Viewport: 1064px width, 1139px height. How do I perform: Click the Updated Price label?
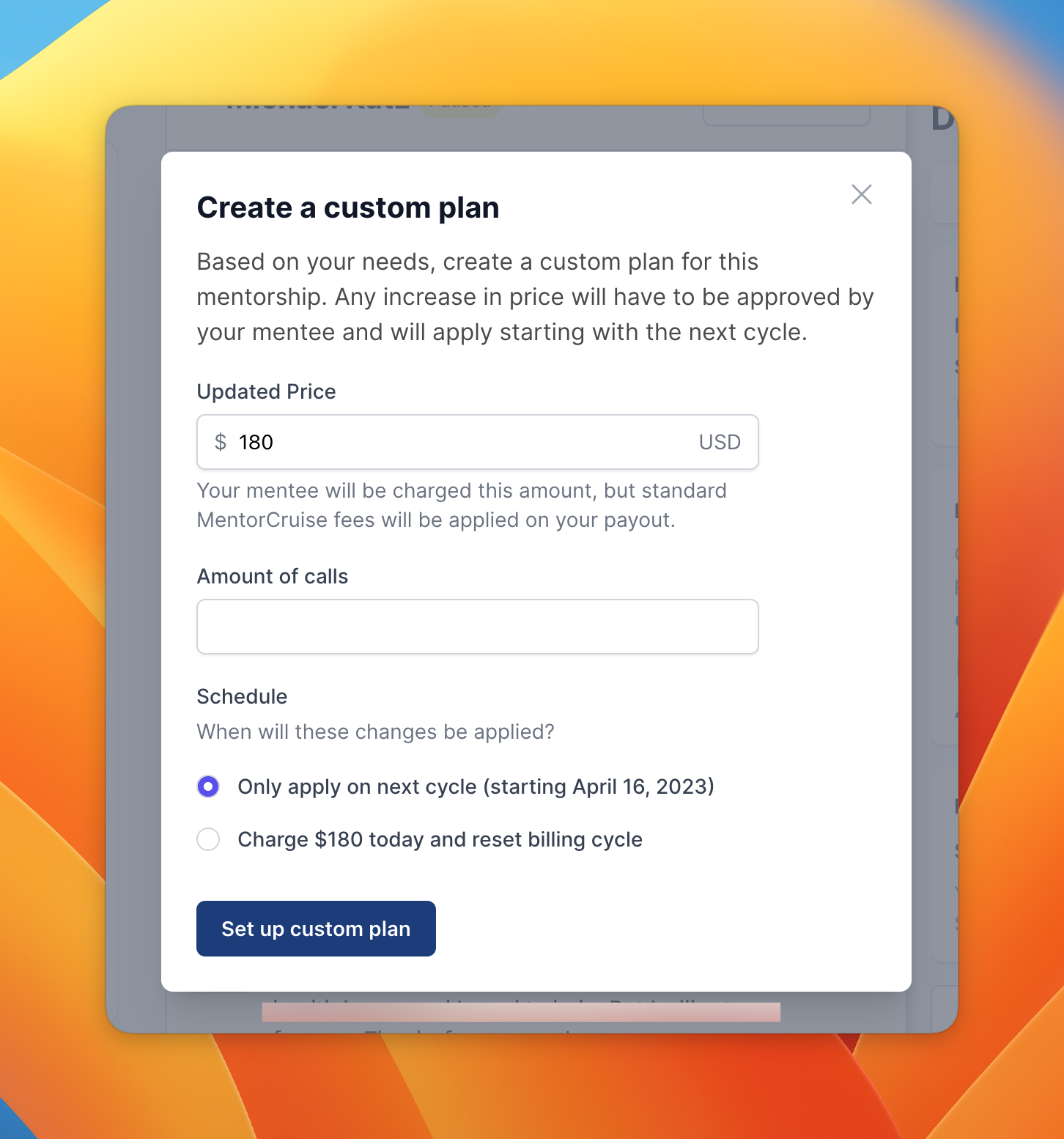pos(265,391)
